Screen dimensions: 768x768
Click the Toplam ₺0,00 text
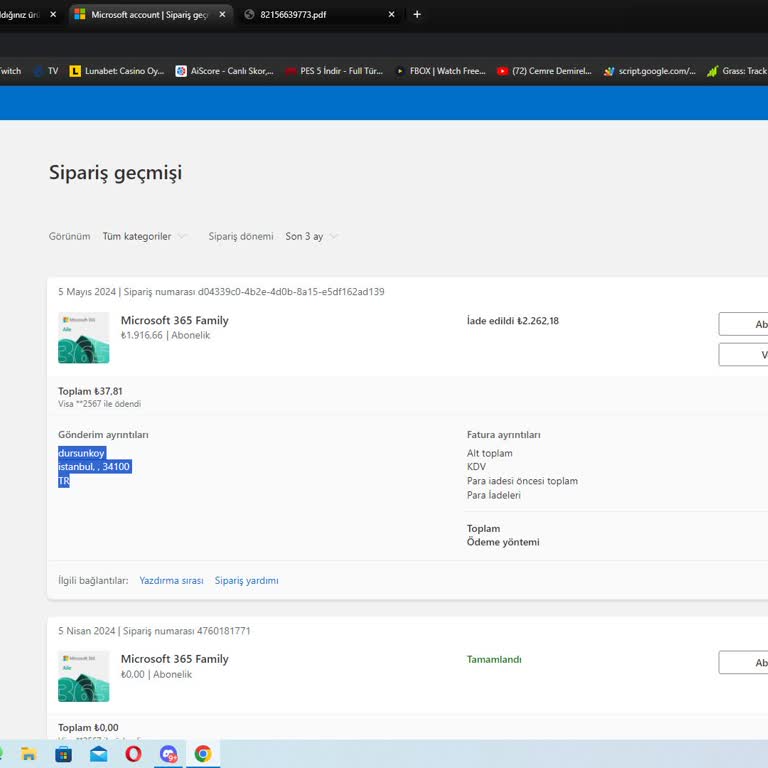coord(88,728)
